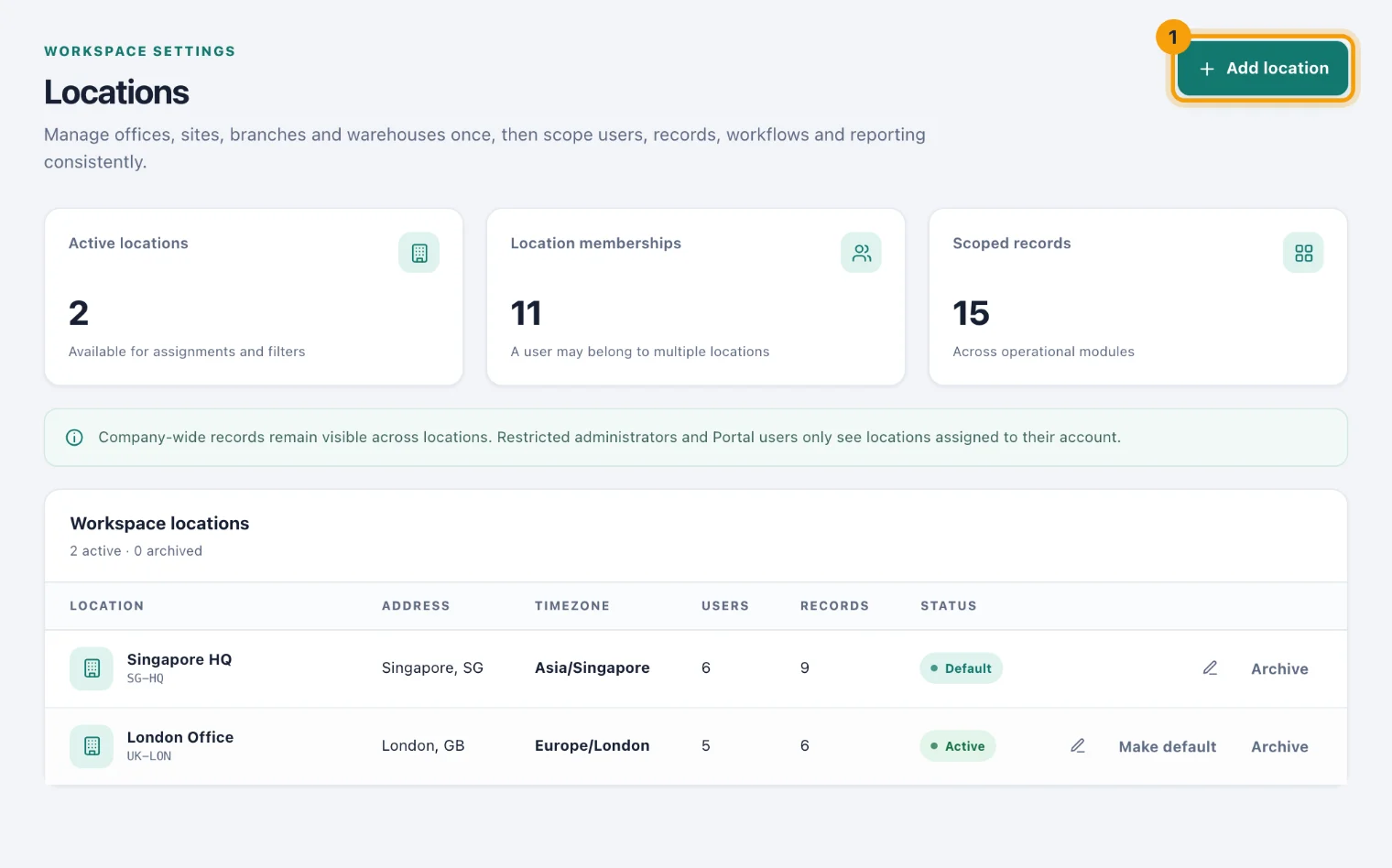The width and height of the screenshot is (1392, 868).
Task: Click the Location memberships count 11
Action: pos(526,314)
